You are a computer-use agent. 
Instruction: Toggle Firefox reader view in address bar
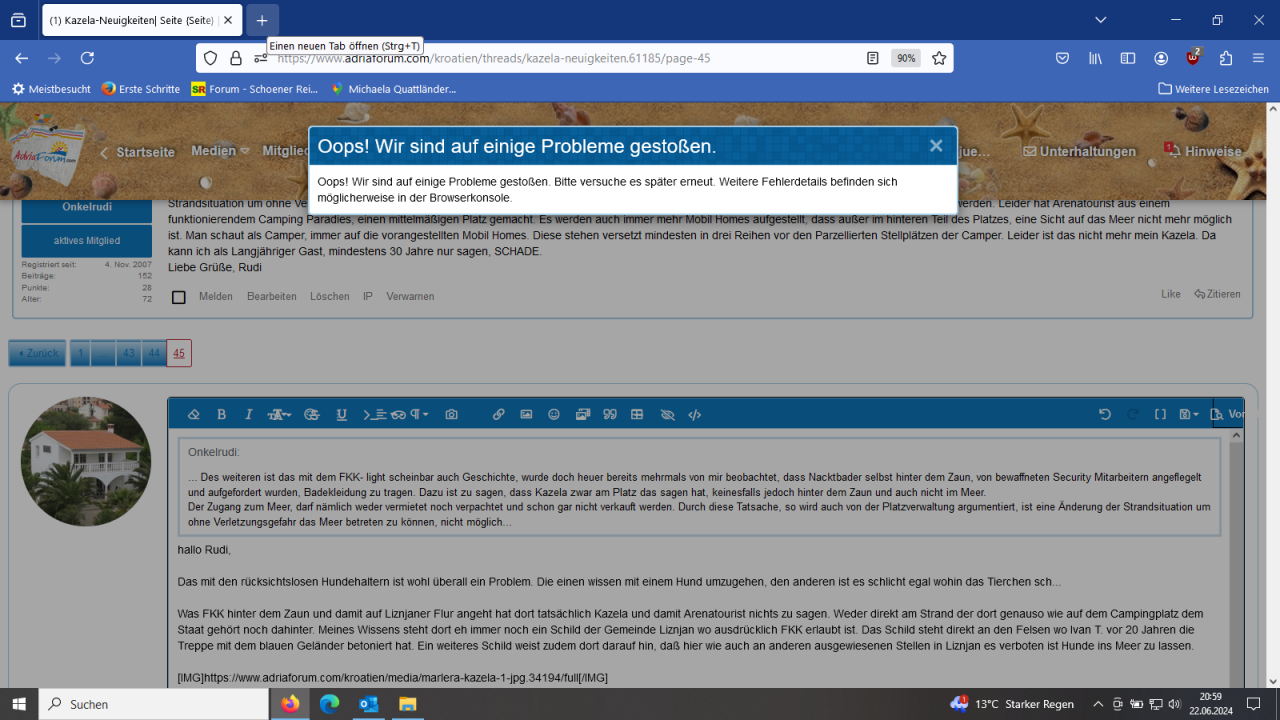(x=873, y=58)
